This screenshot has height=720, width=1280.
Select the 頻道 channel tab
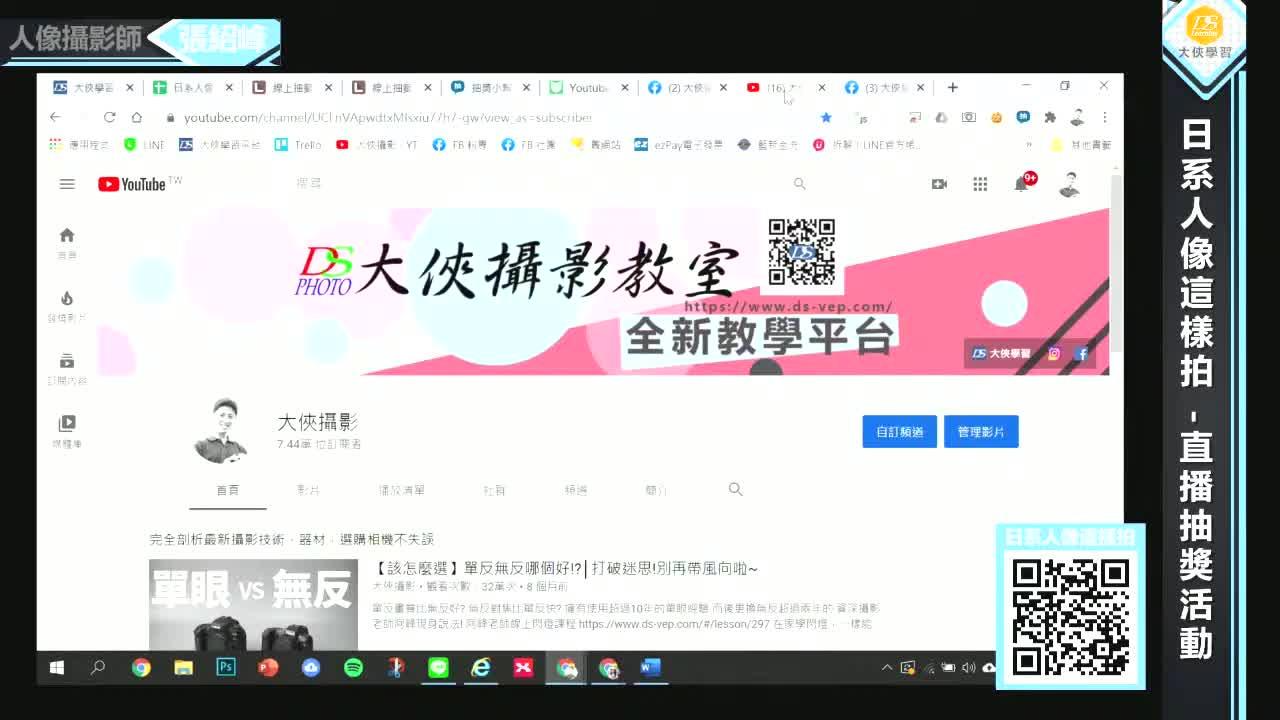576,490
